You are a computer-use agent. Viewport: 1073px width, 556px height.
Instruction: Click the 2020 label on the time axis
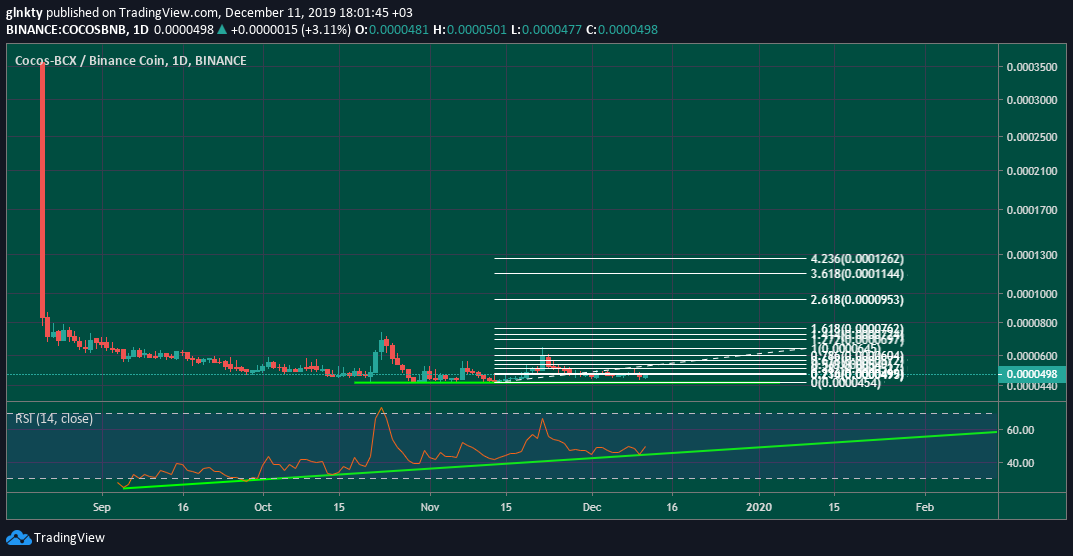[x=759, y=507]
